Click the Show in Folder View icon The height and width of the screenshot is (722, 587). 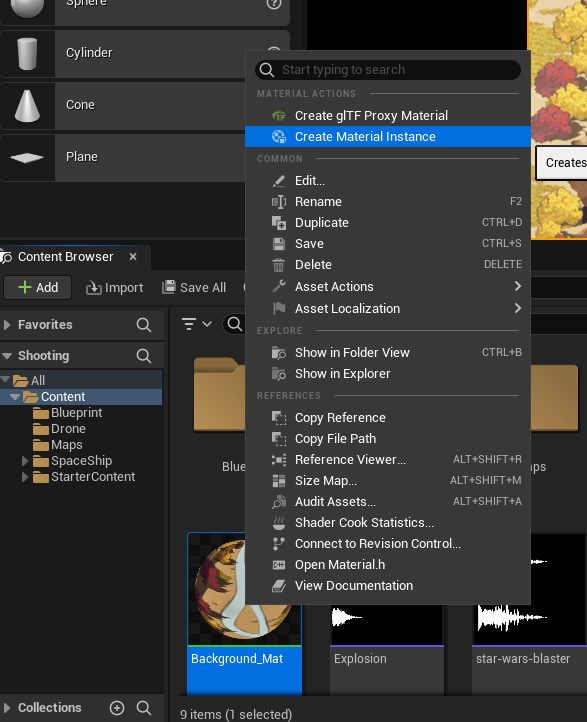279,353
